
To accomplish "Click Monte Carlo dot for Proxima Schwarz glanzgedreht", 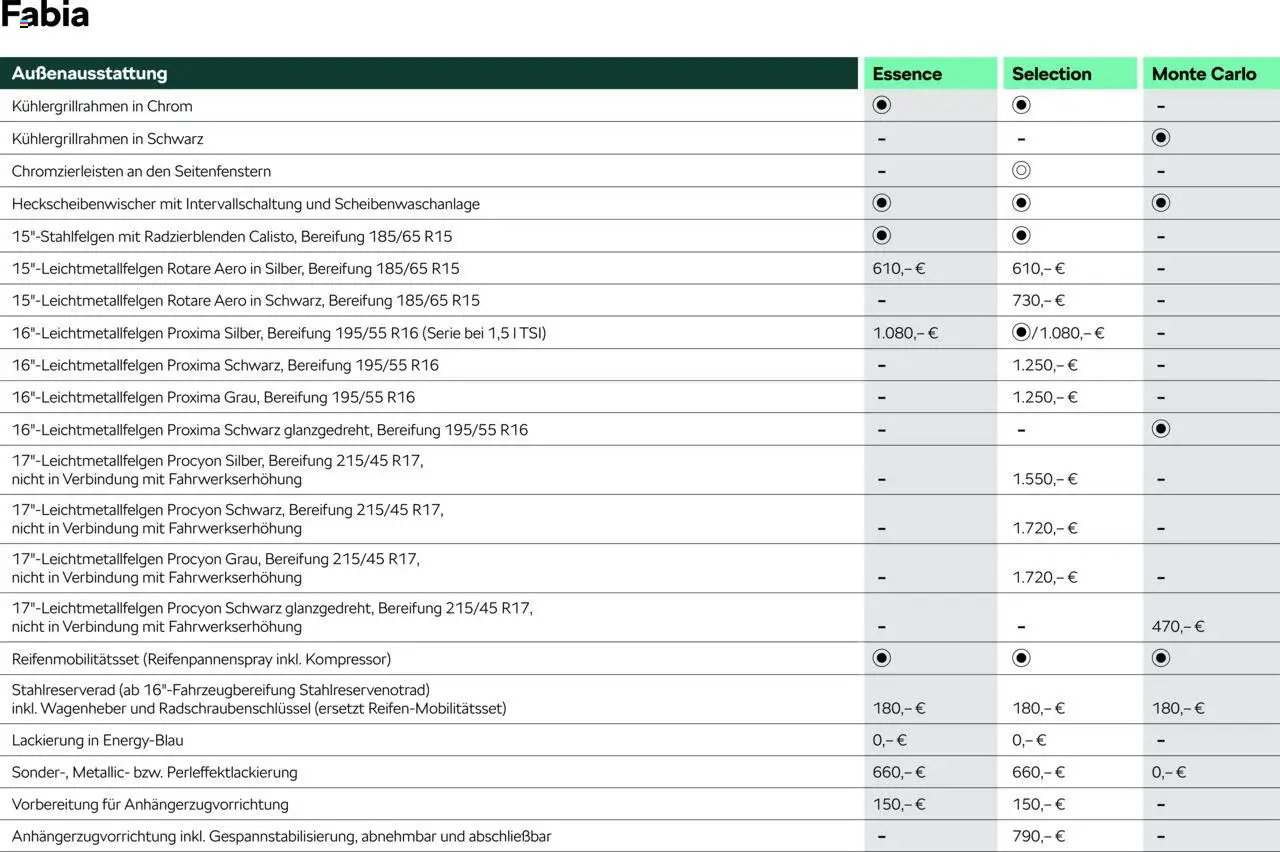I will coord(1160,429).
